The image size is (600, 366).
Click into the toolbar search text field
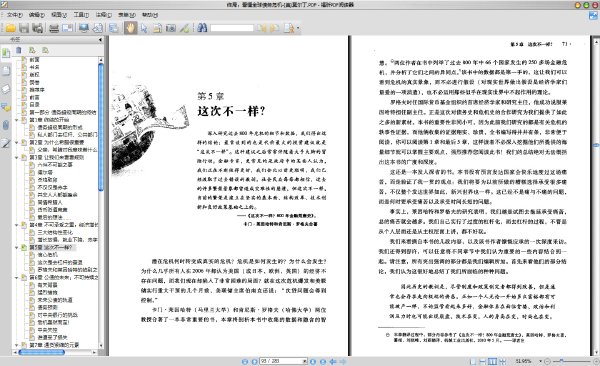tap(232, 28)
